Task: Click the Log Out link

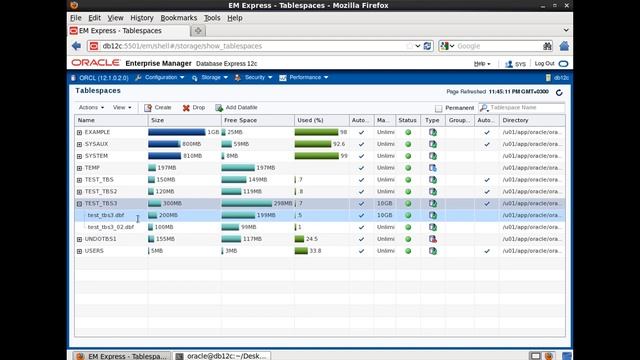Action: (x=544, y=64)
